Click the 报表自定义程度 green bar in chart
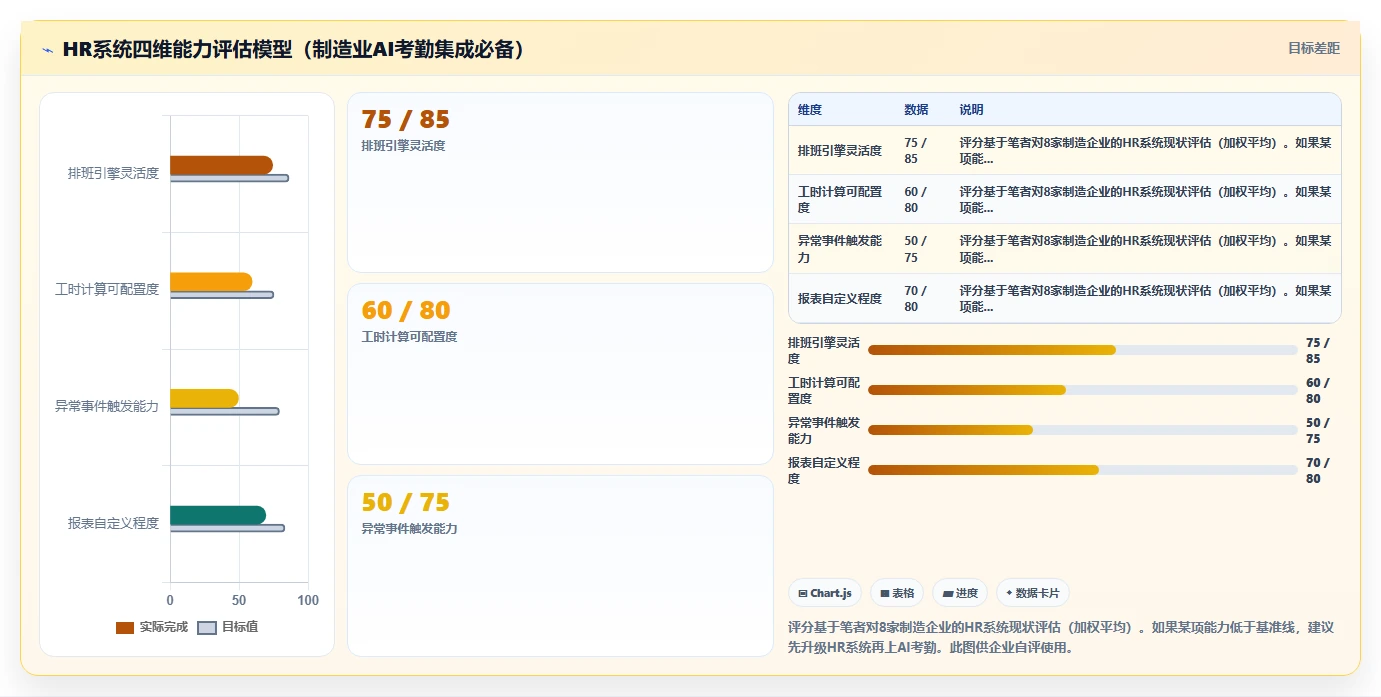The image size is (1381, 697). tap(218, 515)
